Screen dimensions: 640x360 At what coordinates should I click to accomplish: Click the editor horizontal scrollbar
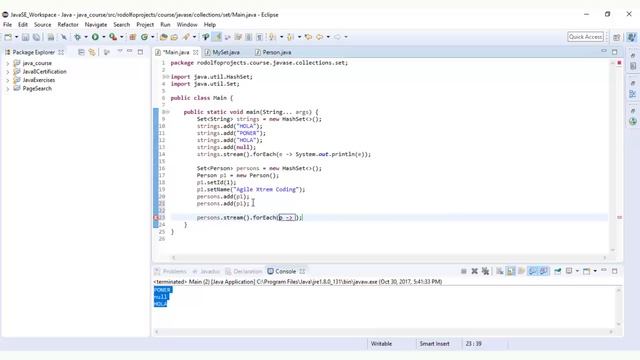(x=389, y=258)
